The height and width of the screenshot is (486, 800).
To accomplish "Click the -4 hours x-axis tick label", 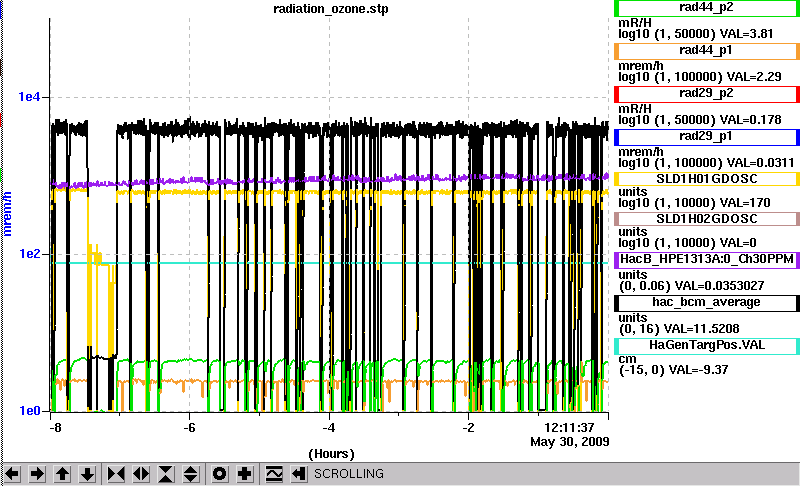I will click(x=329, y=427).
